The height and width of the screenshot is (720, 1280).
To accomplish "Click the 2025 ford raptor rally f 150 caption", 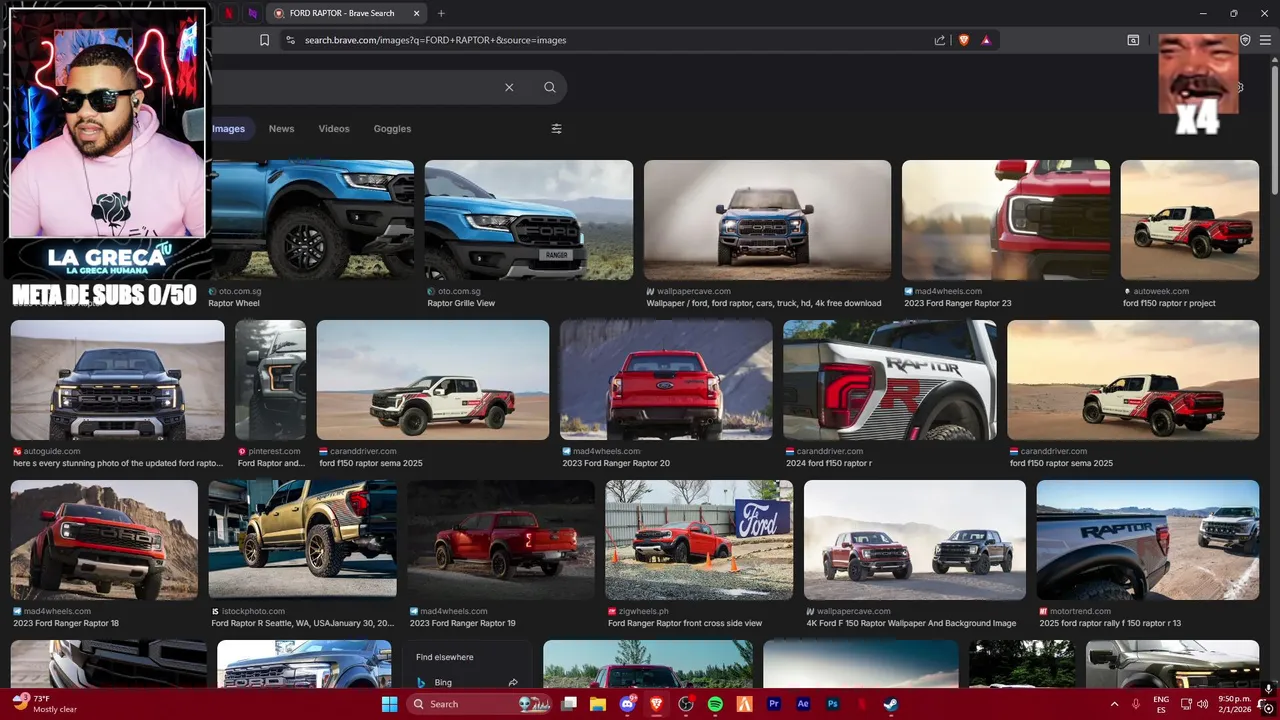I will (x=1110, y=623).
